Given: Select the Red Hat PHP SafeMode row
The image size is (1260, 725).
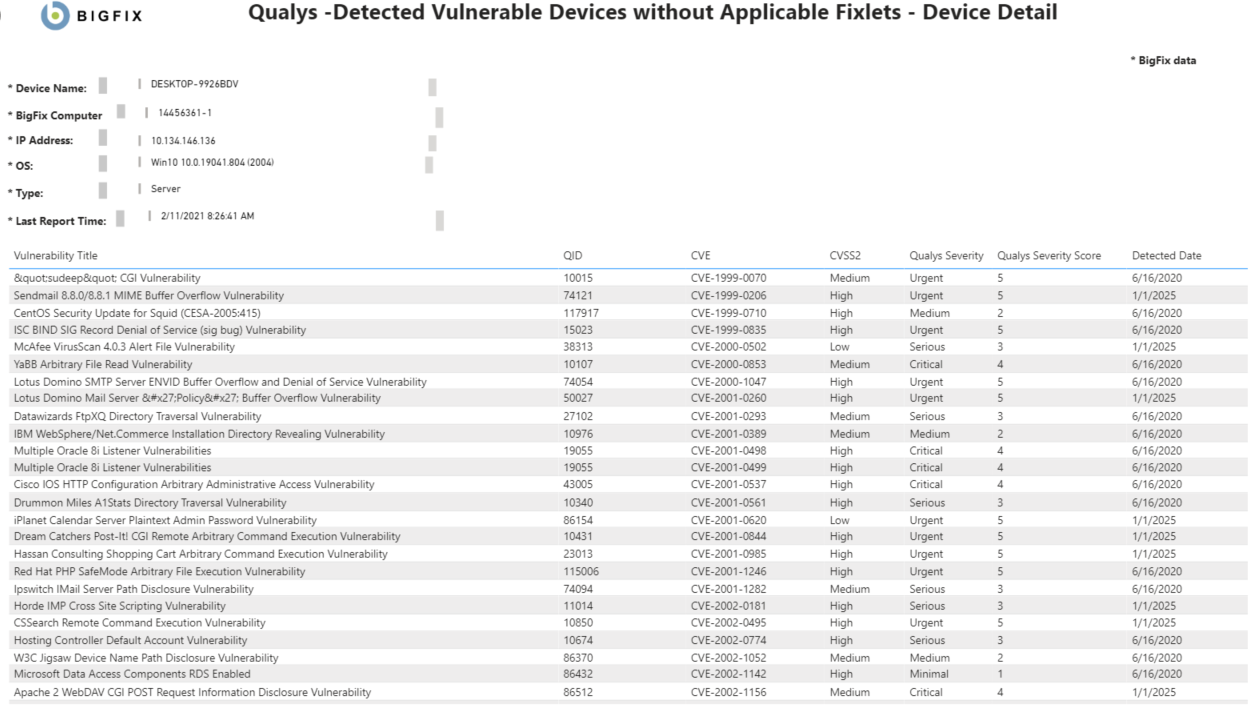Looking at the screenshot, I should (x=160, y=572).
